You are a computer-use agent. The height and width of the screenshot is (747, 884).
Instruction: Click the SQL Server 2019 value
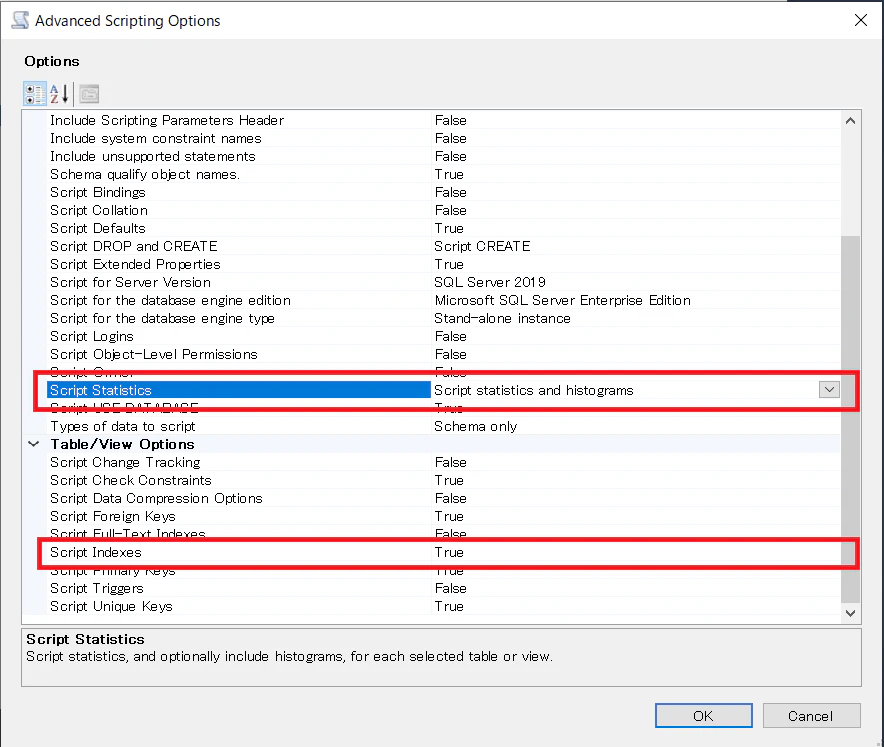[490, 282]
